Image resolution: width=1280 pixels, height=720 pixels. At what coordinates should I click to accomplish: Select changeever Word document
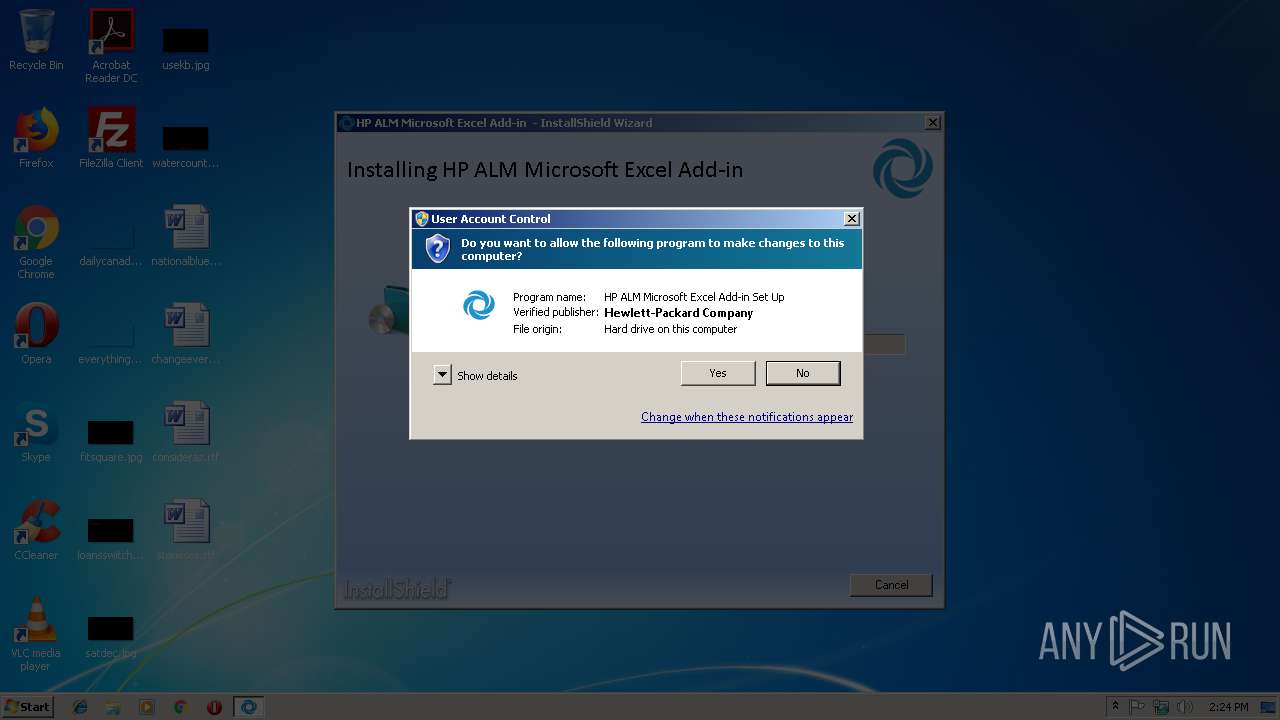tap(186, 334)
